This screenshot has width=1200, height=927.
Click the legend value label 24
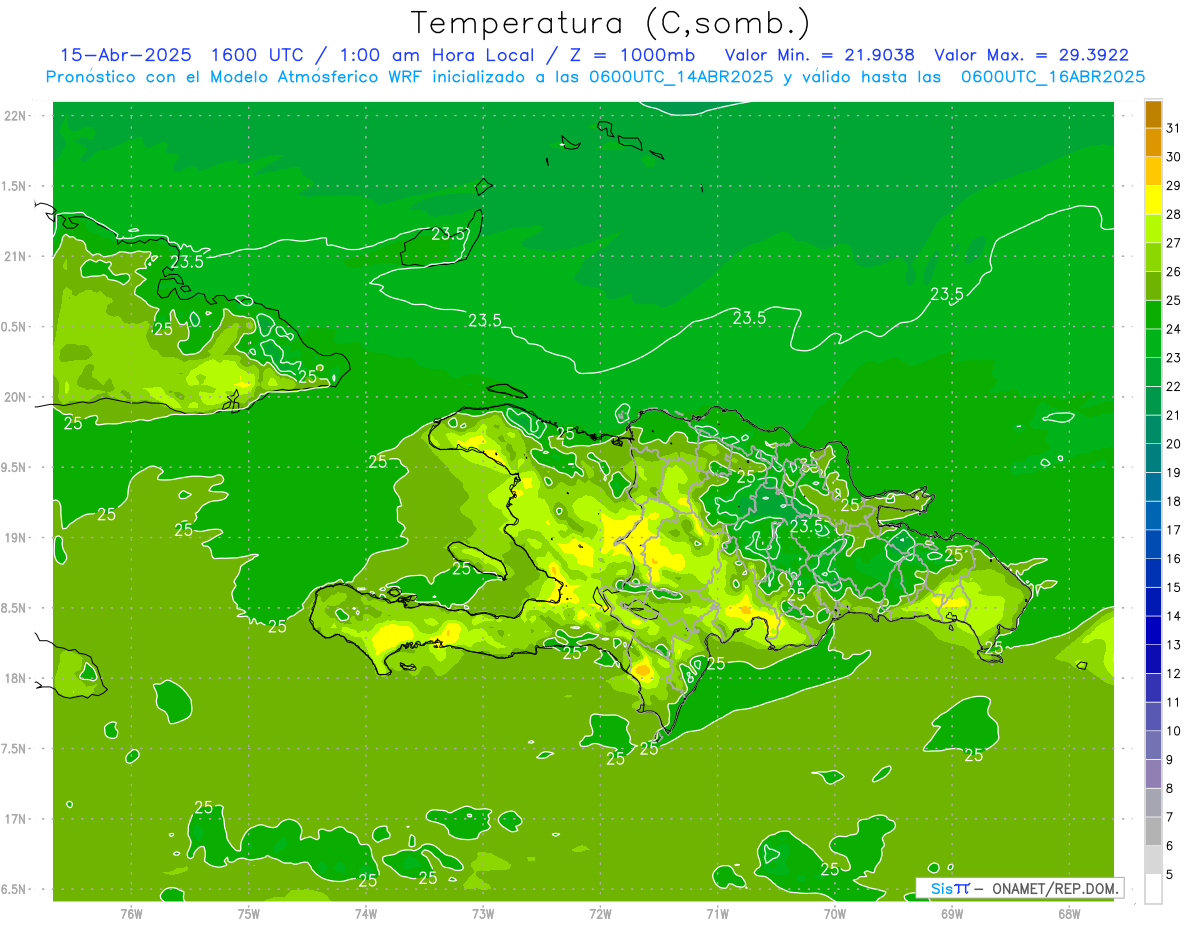1173,329
